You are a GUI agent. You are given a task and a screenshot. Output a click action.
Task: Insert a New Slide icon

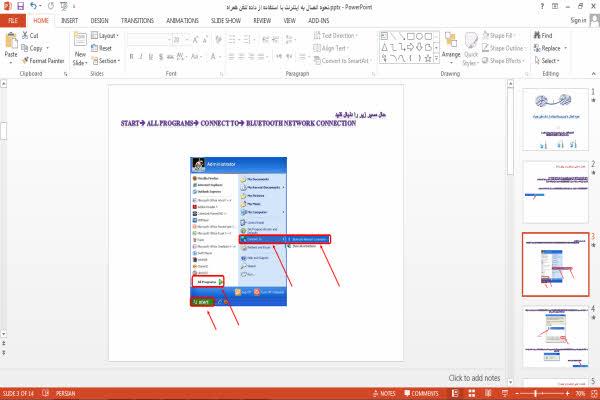coord(80,41)
